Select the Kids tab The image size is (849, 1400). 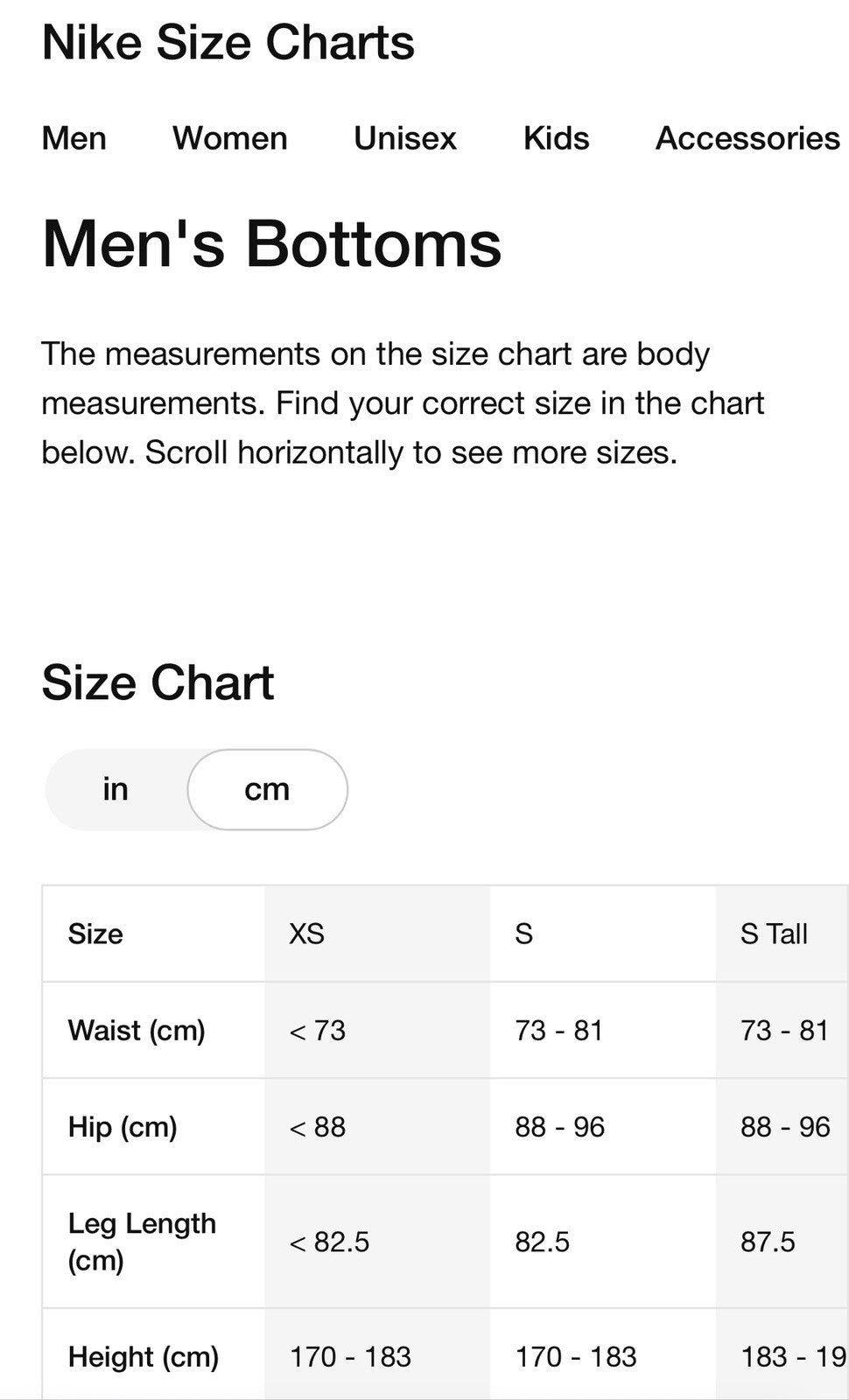point(557,138)
